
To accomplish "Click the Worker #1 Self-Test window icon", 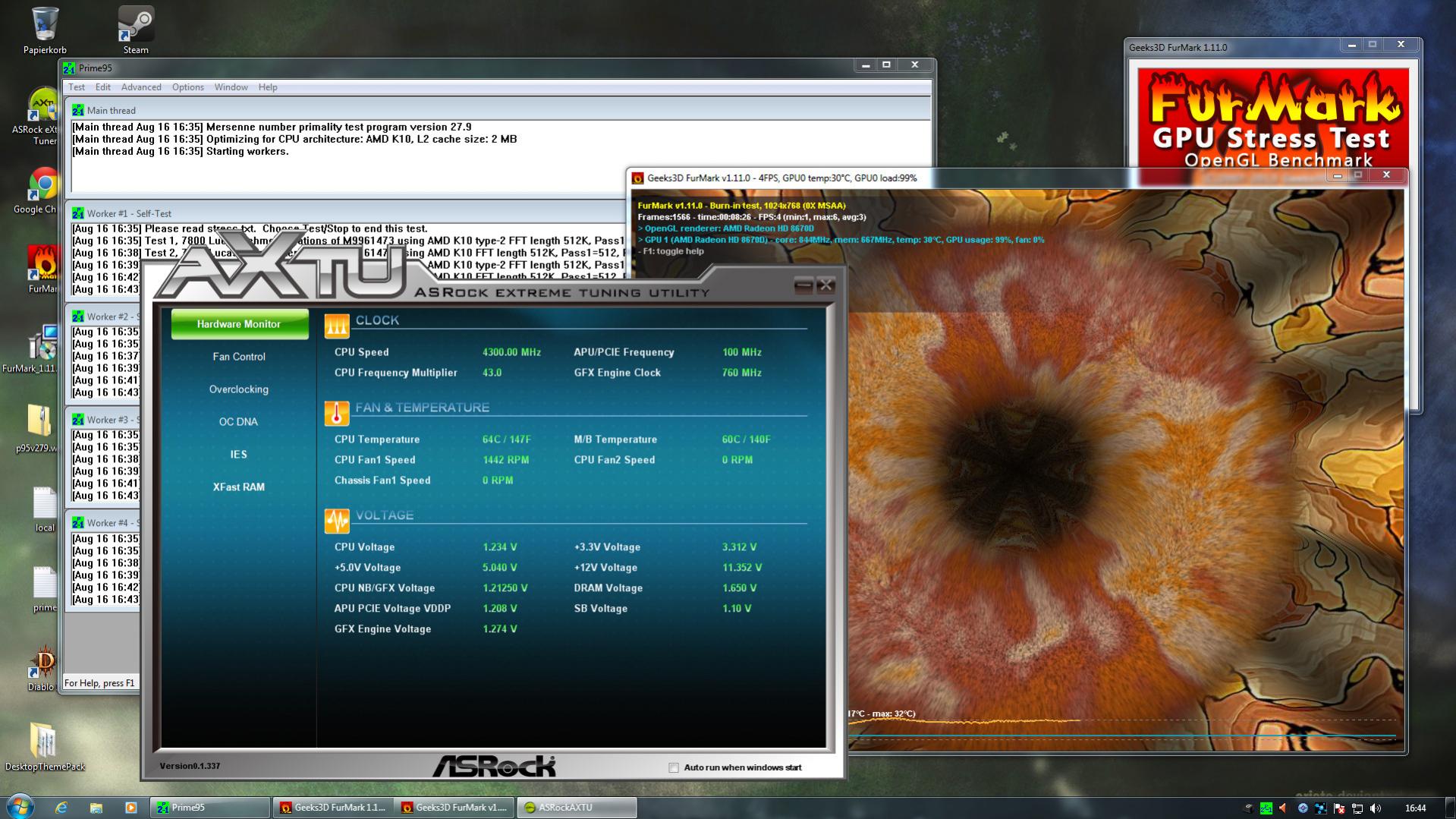I will [77, 213].
